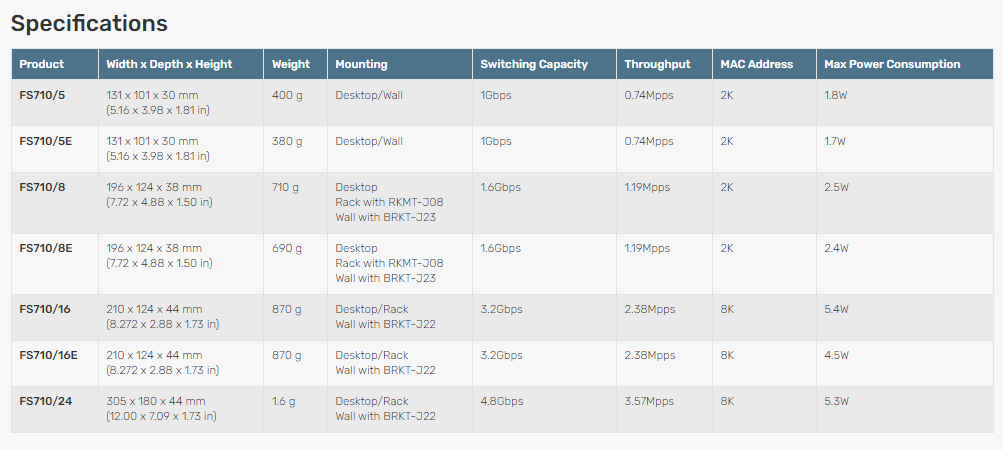Select the FS710/16 product name
The height and width of the screenshot is (450, 1003).
(x=45, y=309)
